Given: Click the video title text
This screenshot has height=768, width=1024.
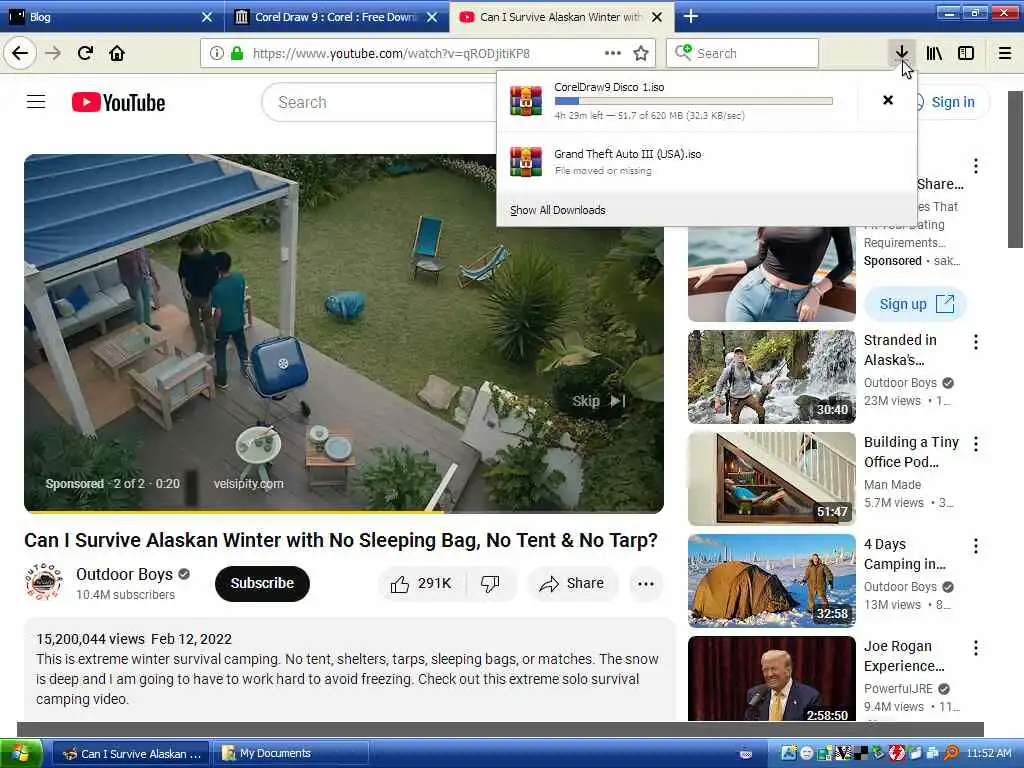Looking at the screenshot, I should [341, 541].
